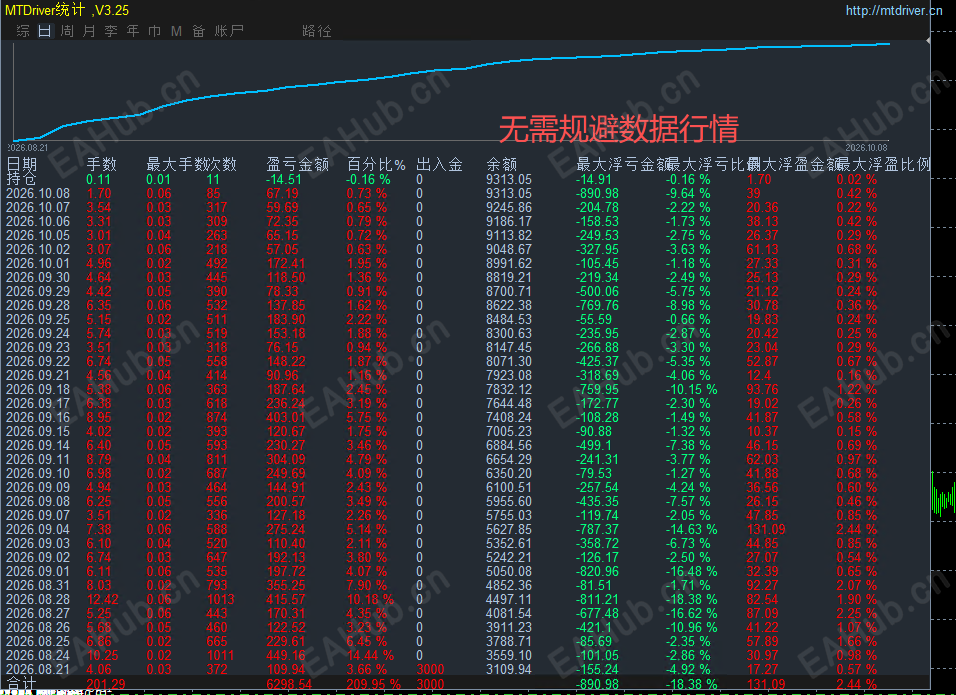Open the 路径 path tab
This screenshot has height=695, width=956.
click(317, 30)
